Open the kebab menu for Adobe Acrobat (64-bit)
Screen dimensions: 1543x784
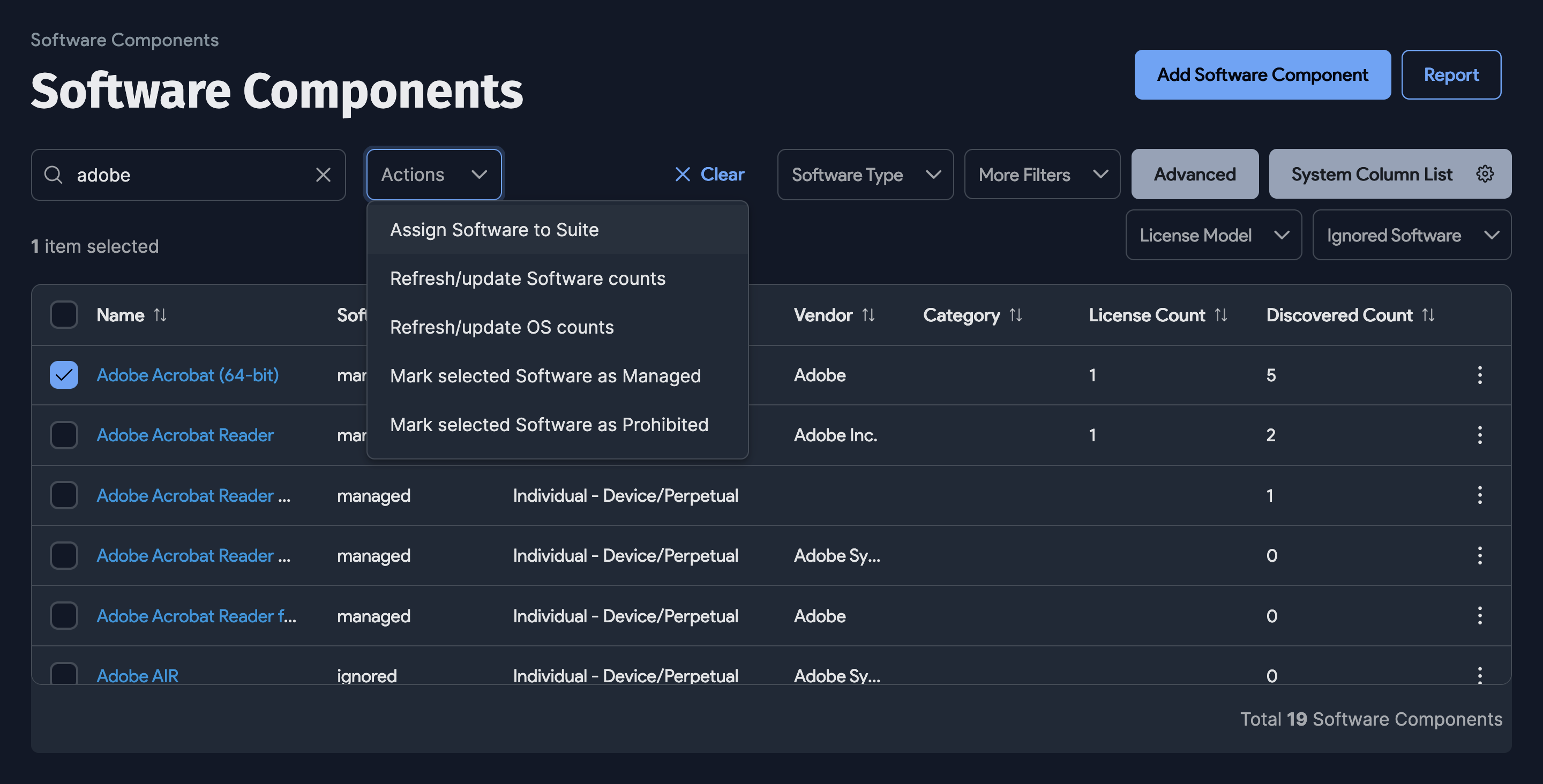click(1480, 375)
